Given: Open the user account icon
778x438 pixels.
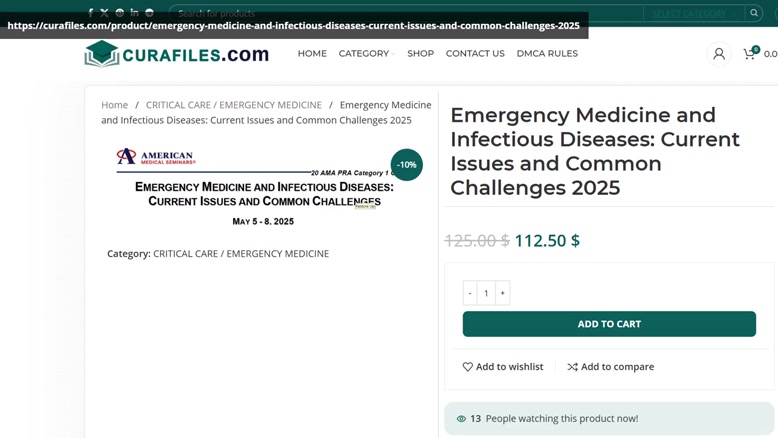Looking at the screenshot, I should point(719,54).
